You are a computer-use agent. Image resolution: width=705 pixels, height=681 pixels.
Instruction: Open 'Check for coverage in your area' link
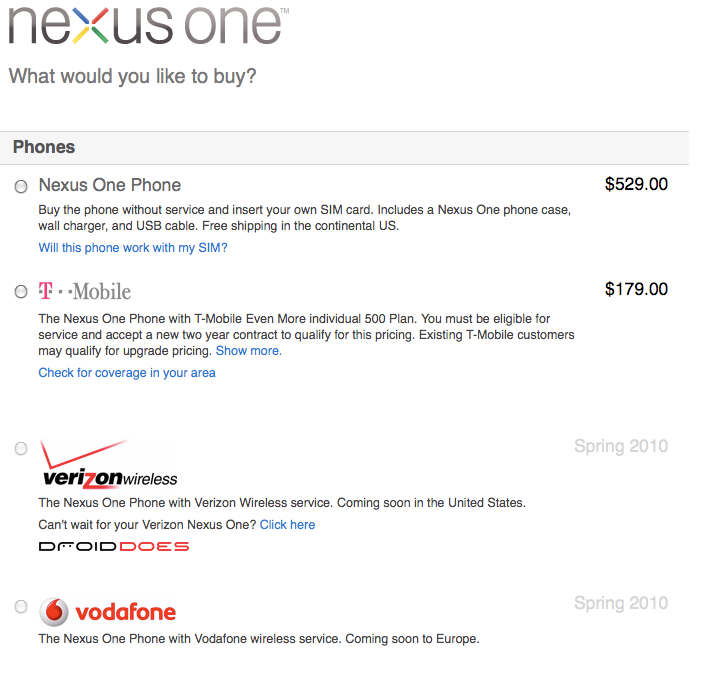(127, 373)
